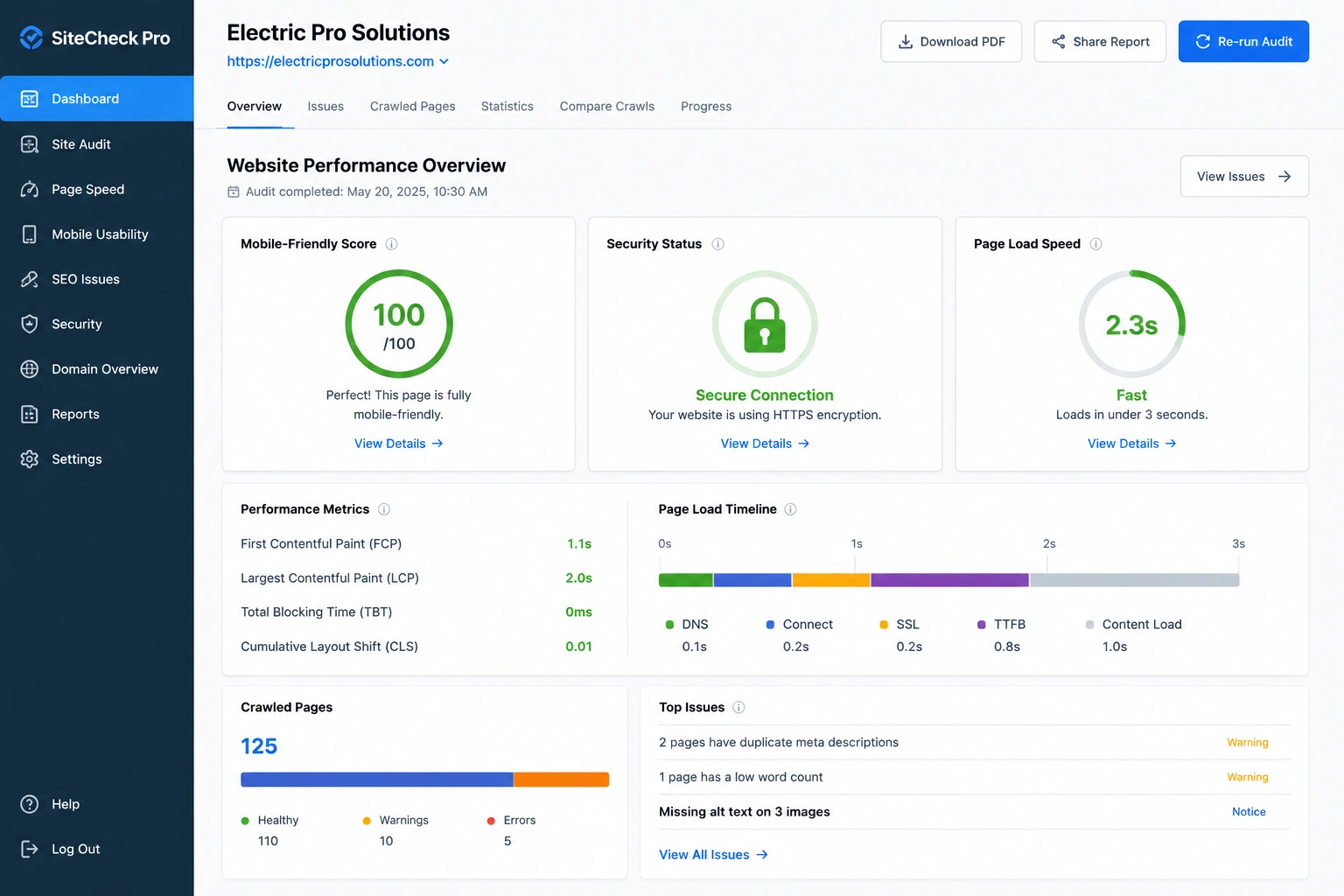Open the Compare Crawls tab

(x=607, y=107)
